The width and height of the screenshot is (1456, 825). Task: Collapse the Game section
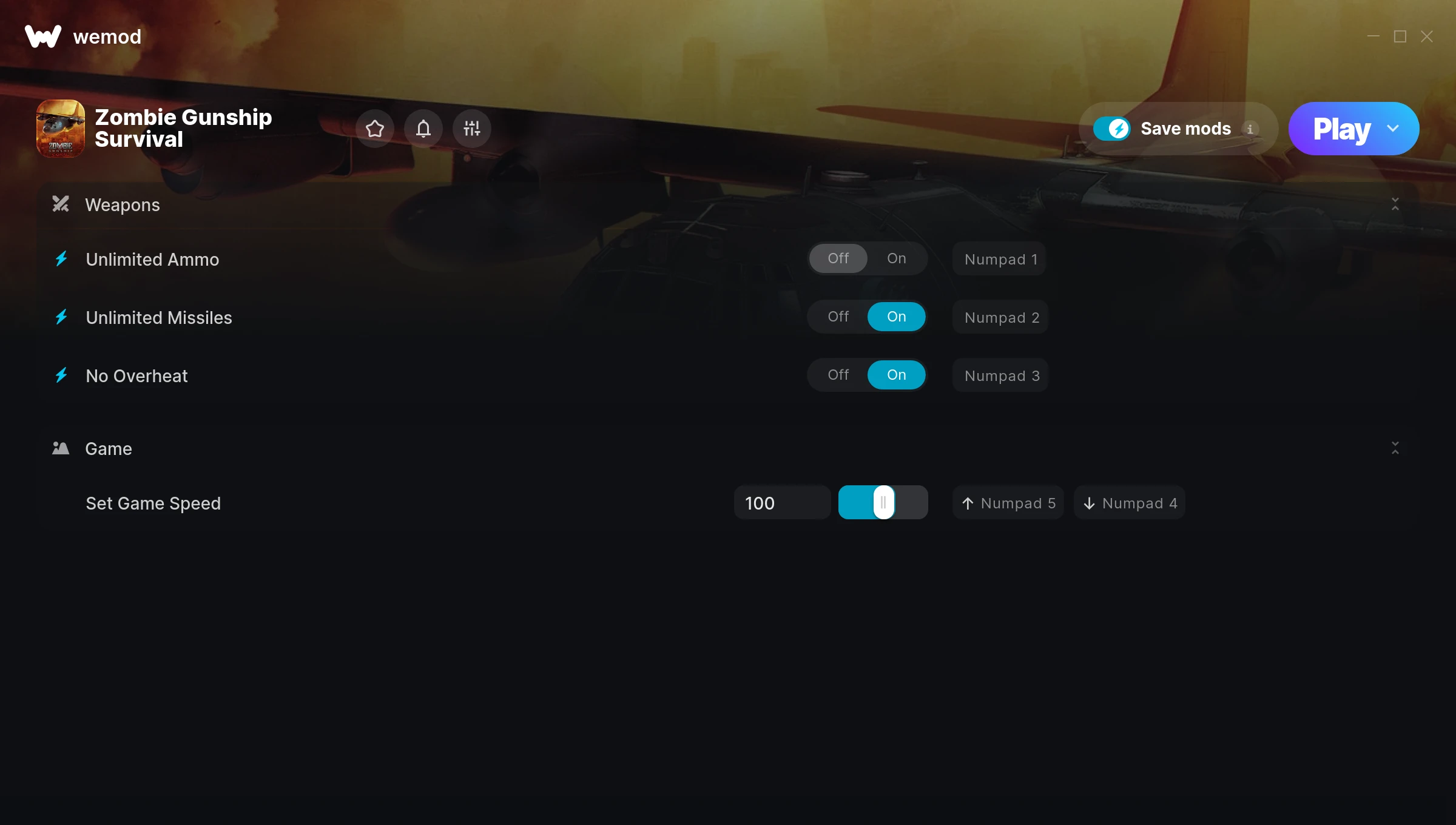(x=1395, y=448)
